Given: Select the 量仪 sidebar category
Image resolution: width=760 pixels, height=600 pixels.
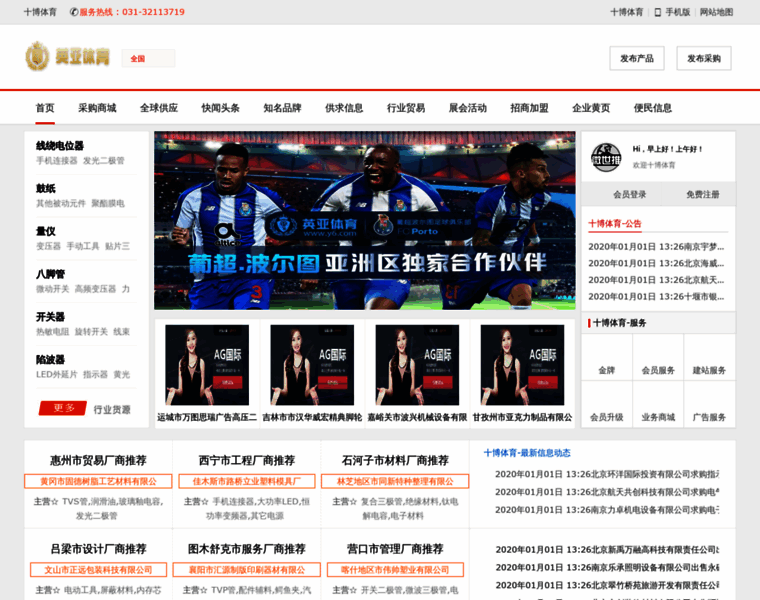Looking at the screenshot, I should click(x=46, y=231).
